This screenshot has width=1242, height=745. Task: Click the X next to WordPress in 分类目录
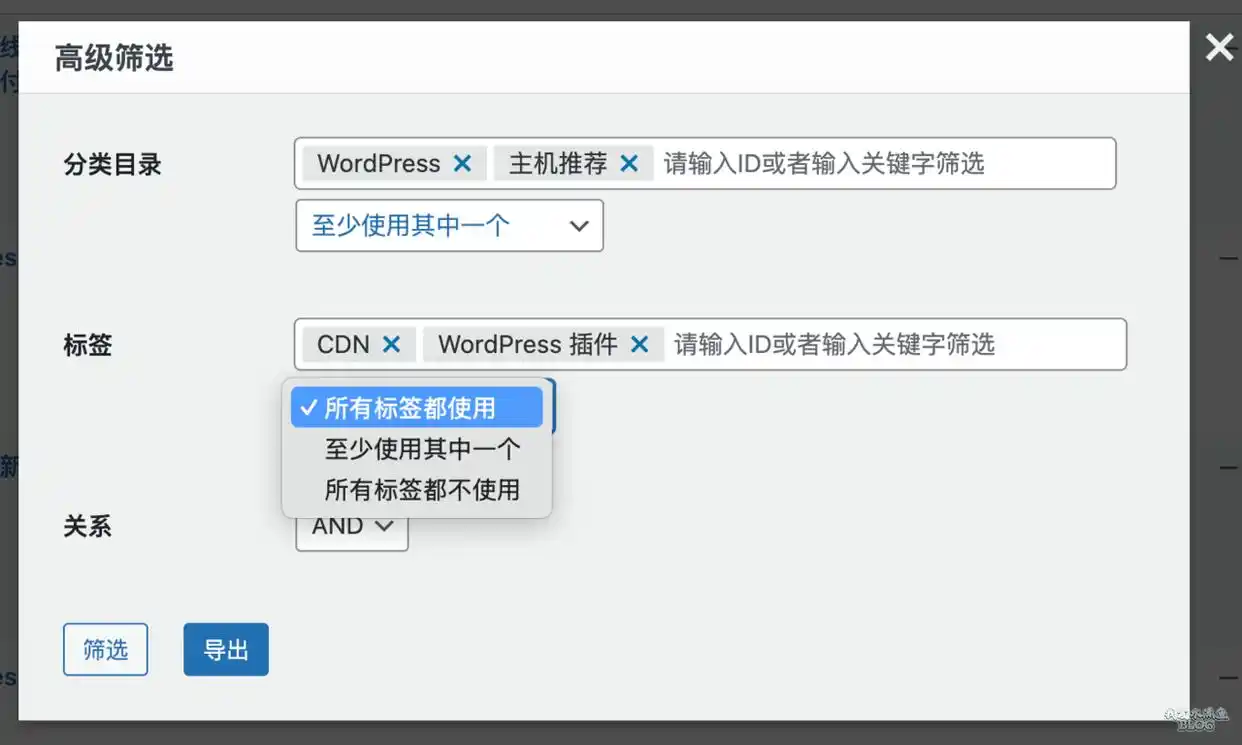click(462, 163)
